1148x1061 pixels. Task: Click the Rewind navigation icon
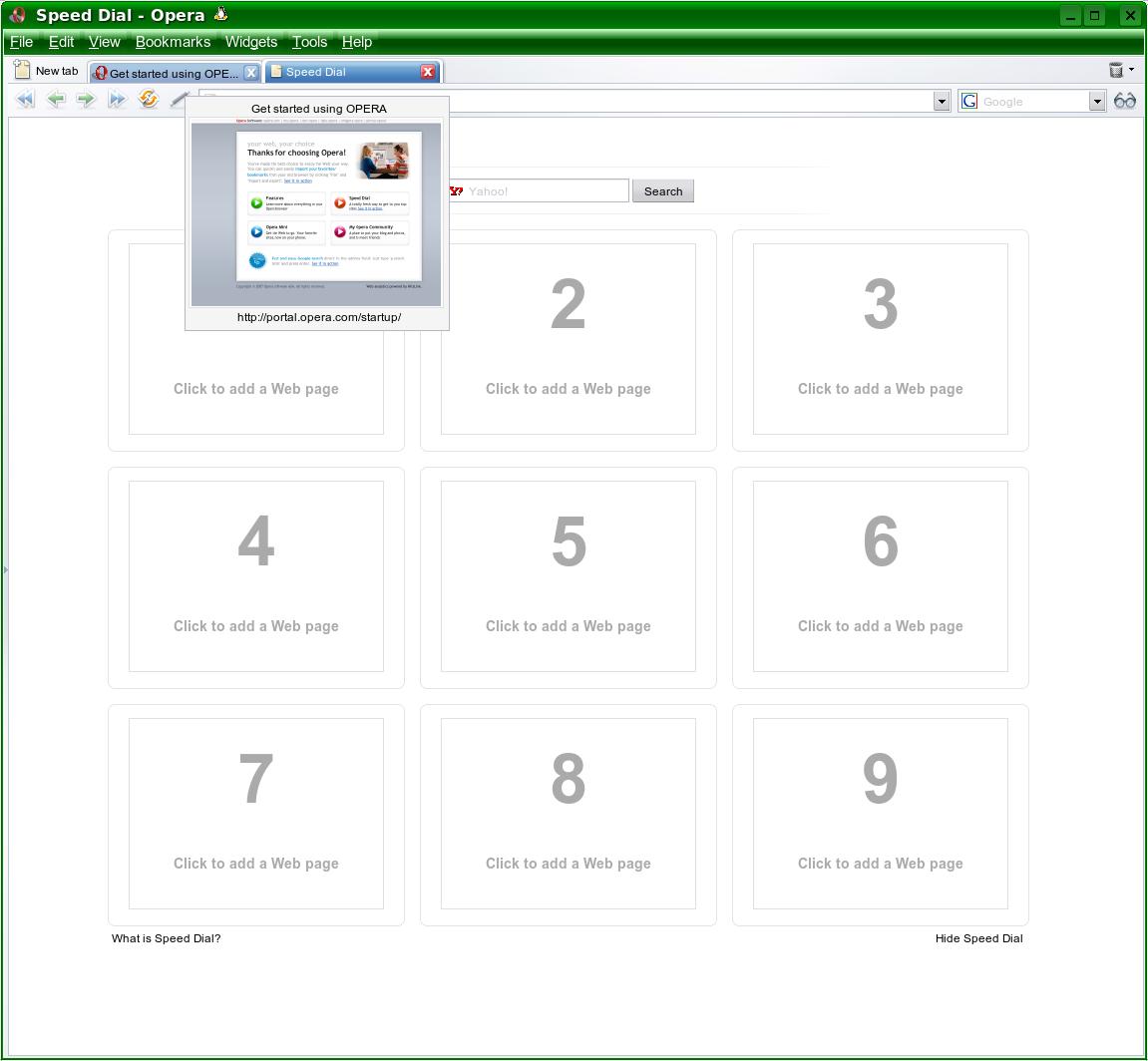click(26, 99)
